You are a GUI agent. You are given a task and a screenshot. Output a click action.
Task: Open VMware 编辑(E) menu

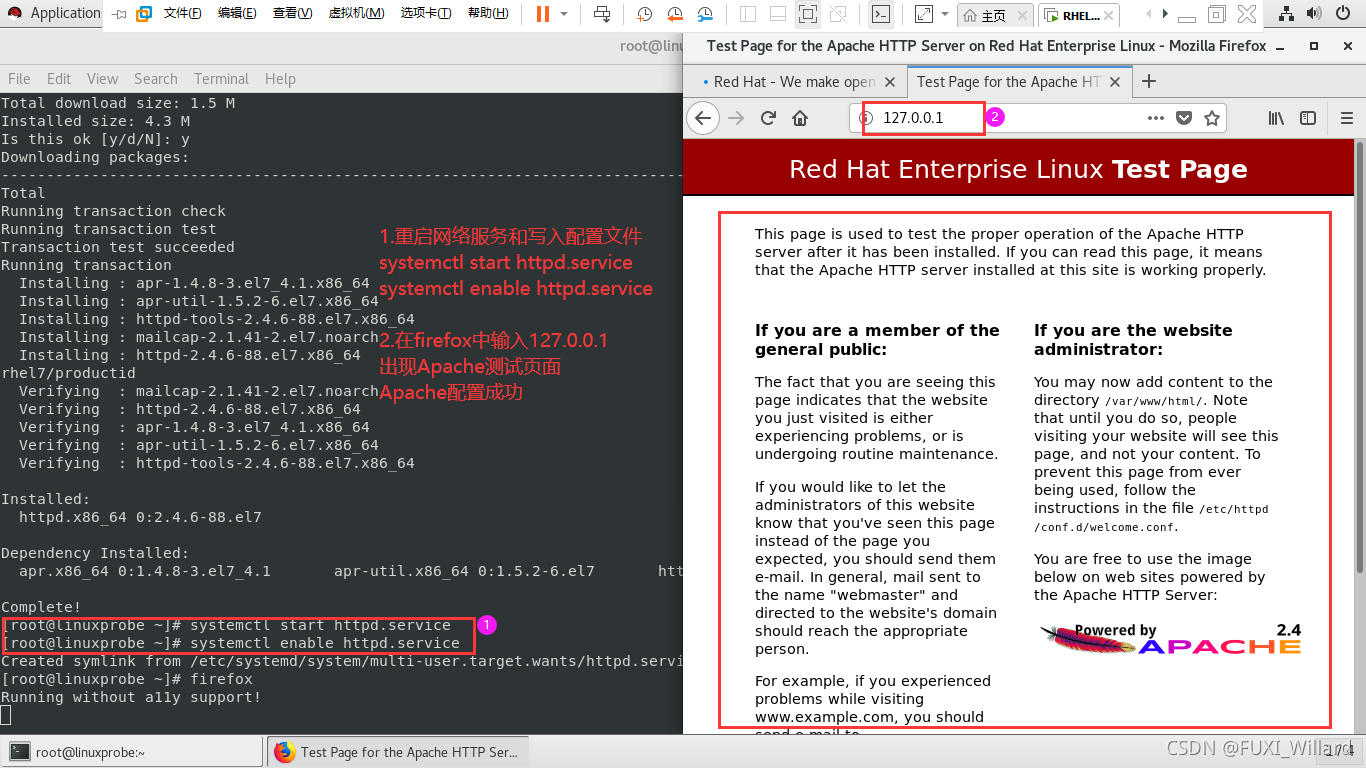click(x=237, y=14)
